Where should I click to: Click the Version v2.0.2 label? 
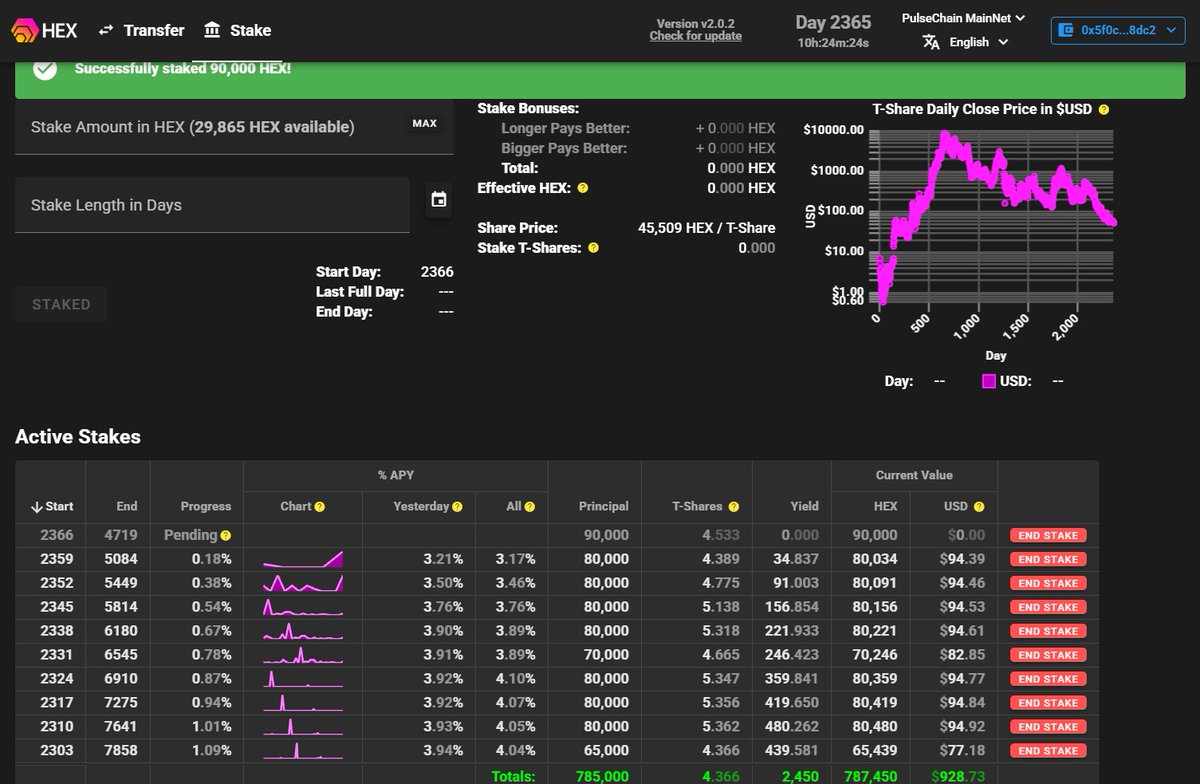click(695, 24)
